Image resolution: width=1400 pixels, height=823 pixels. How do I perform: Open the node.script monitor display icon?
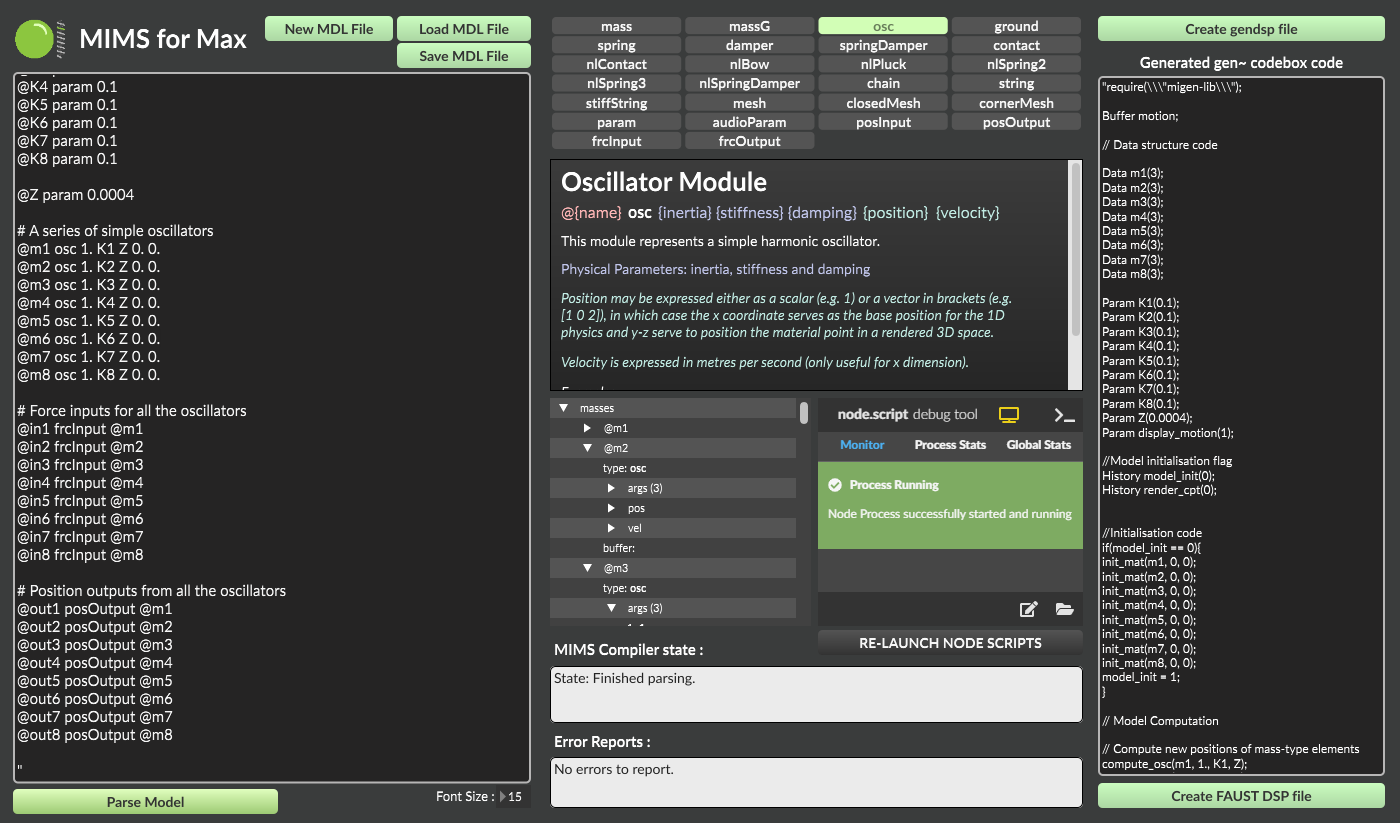[x=1009, y=415]
